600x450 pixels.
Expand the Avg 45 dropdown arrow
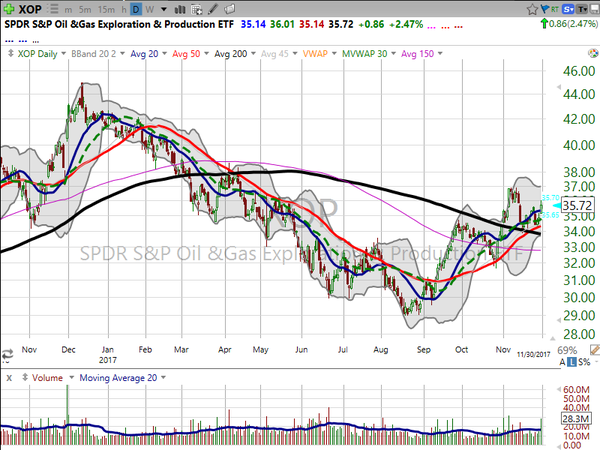295,54
